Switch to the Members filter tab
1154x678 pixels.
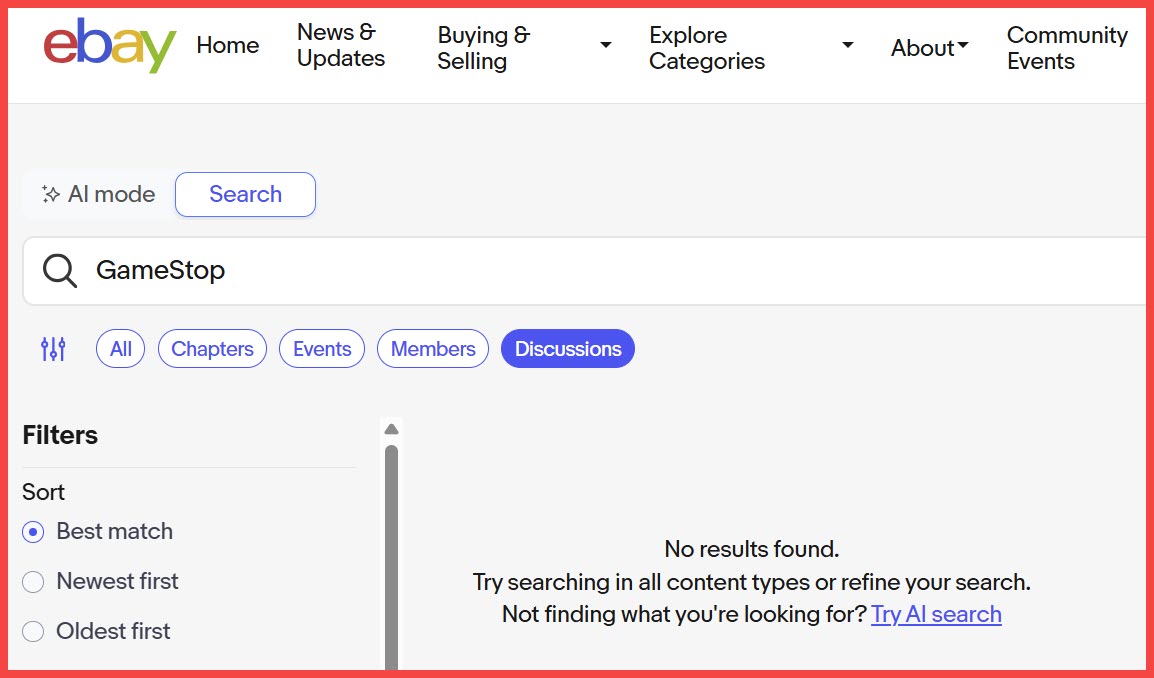[433, 349]
